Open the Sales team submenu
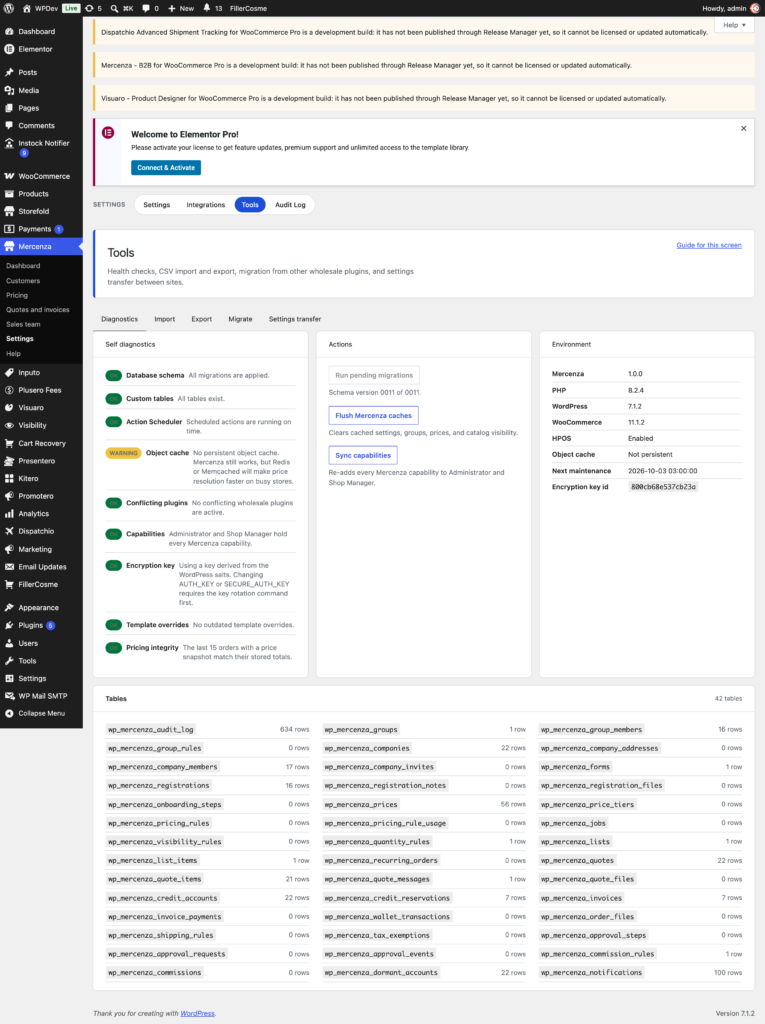The image size is (765, 1024). [23, 325]
